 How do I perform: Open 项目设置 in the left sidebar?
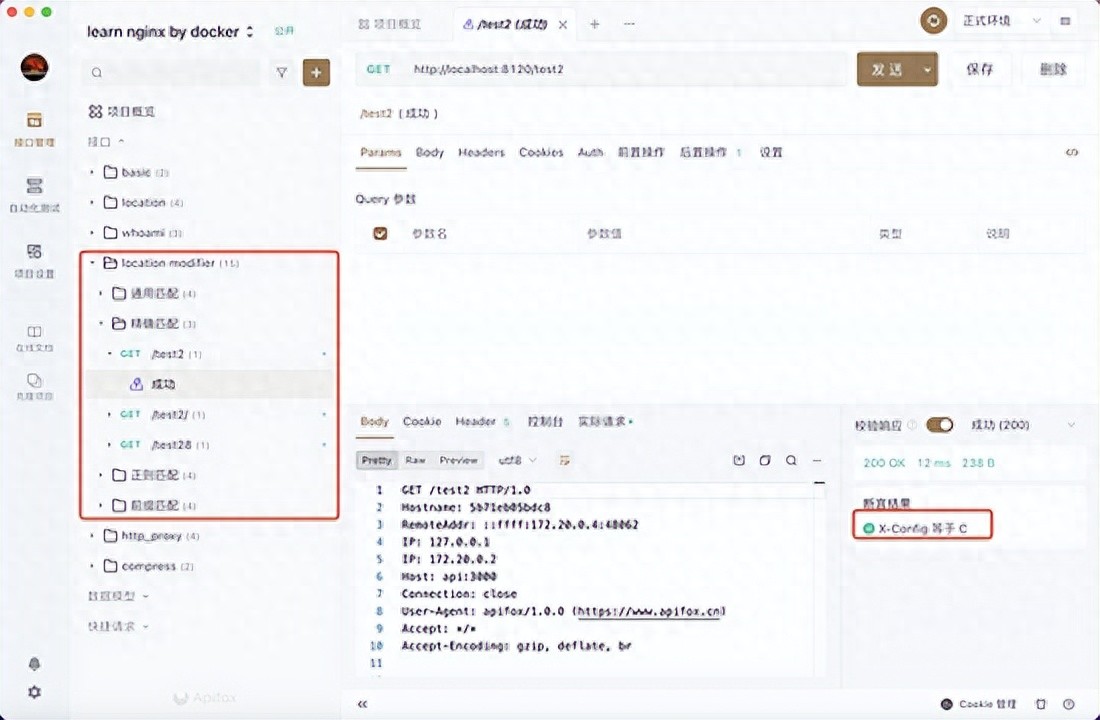coord(34,260)
